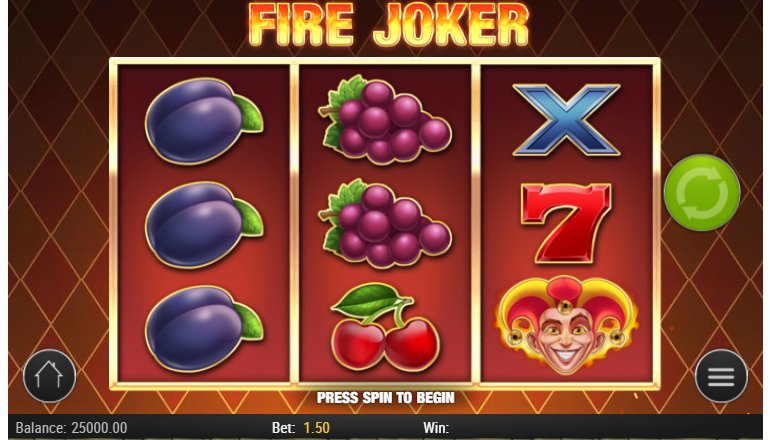Click the top plum on first reel
This screenshot has height=440, width=770.
(x=204, y=121)
